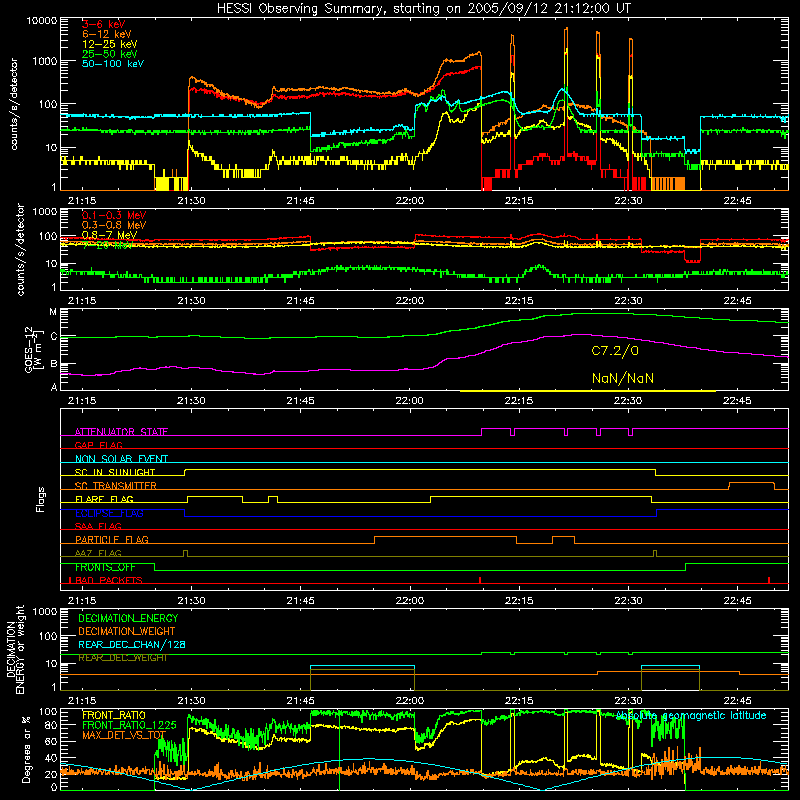800x800 pixels.
Task: Click the ATTENUATOR_STATE flag label
Action: click(121, 432)
